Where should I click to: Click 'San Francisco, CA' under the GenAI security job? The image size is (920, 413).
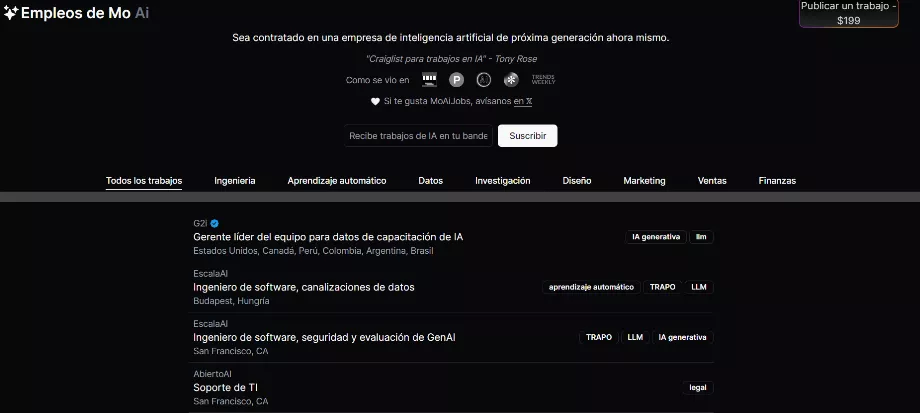(231, 351)
